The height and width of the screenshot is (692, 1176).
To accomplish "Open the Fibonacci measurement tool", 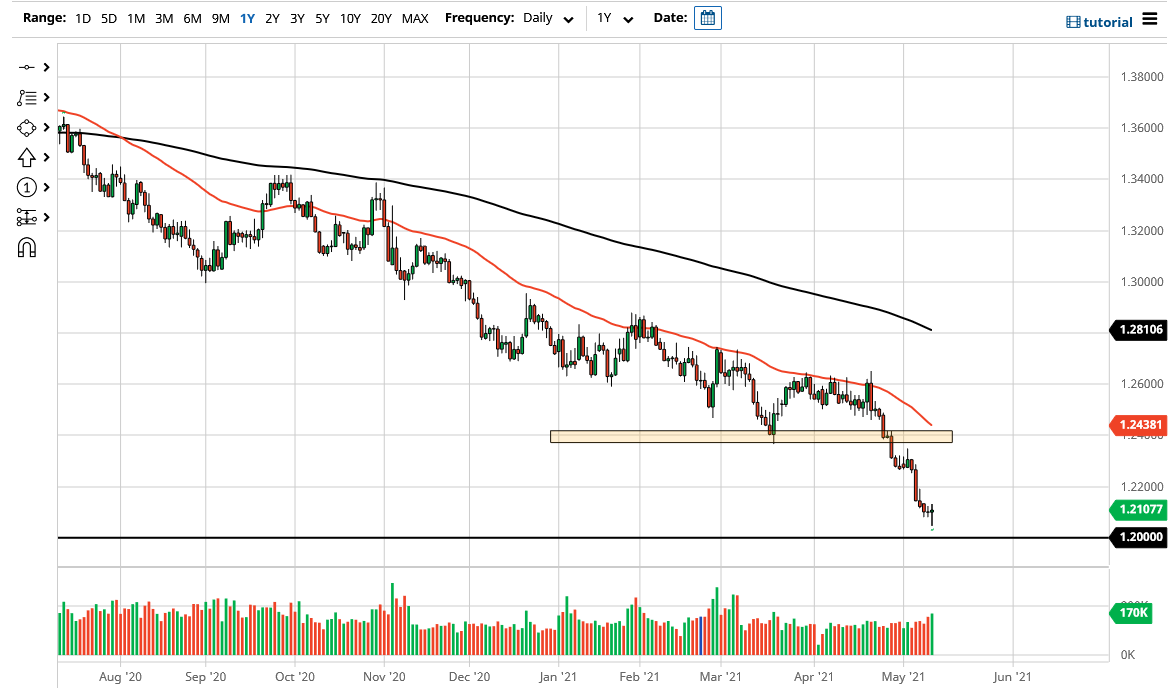I will (27, 217).
